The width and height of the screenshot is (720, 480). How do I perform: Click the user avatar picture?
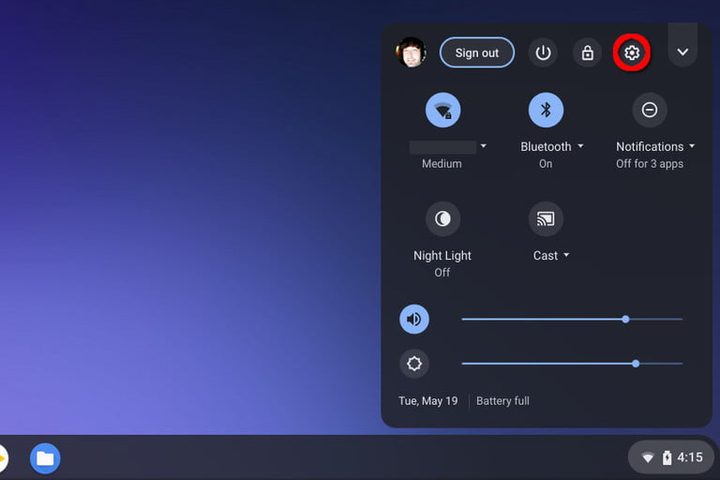(411, 52)
